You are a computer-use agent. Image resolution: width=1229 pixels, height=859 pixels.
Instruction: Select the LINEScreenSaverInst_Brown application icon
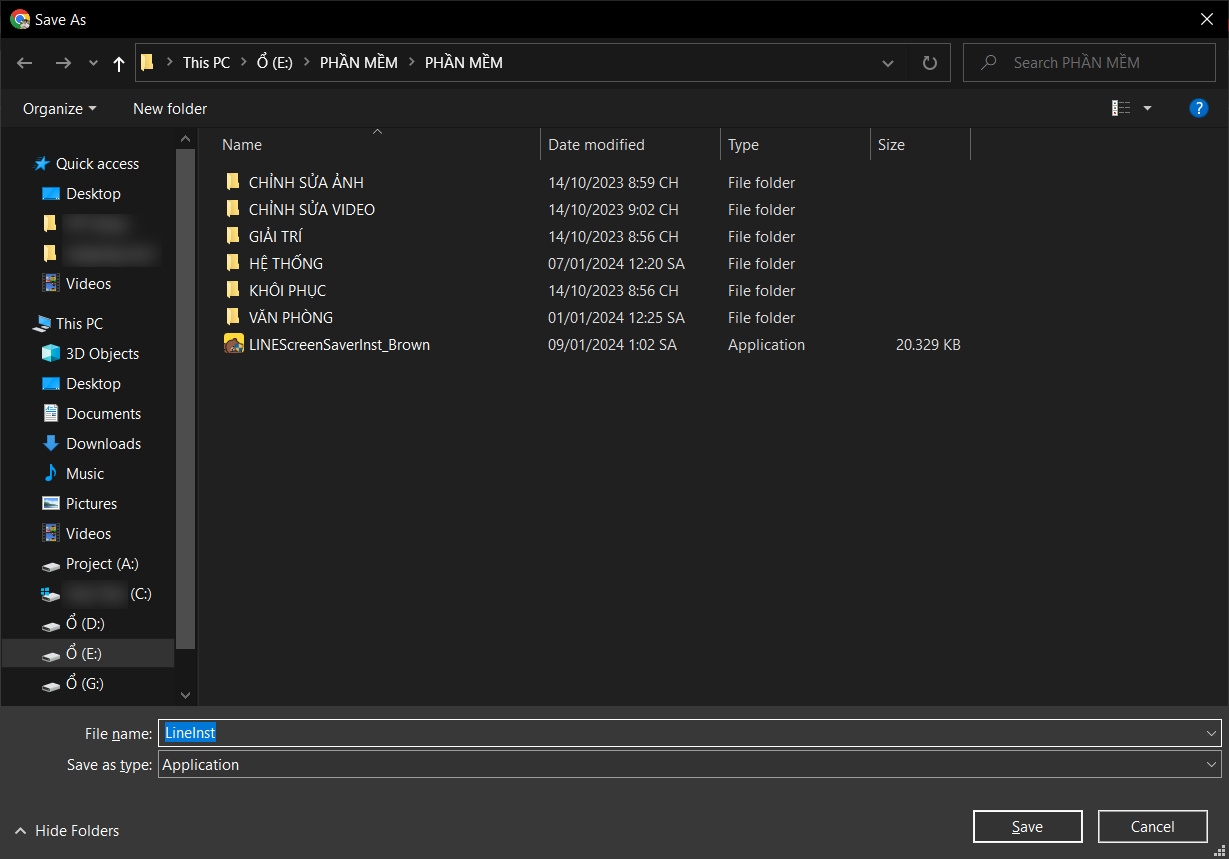pos(234,344)
